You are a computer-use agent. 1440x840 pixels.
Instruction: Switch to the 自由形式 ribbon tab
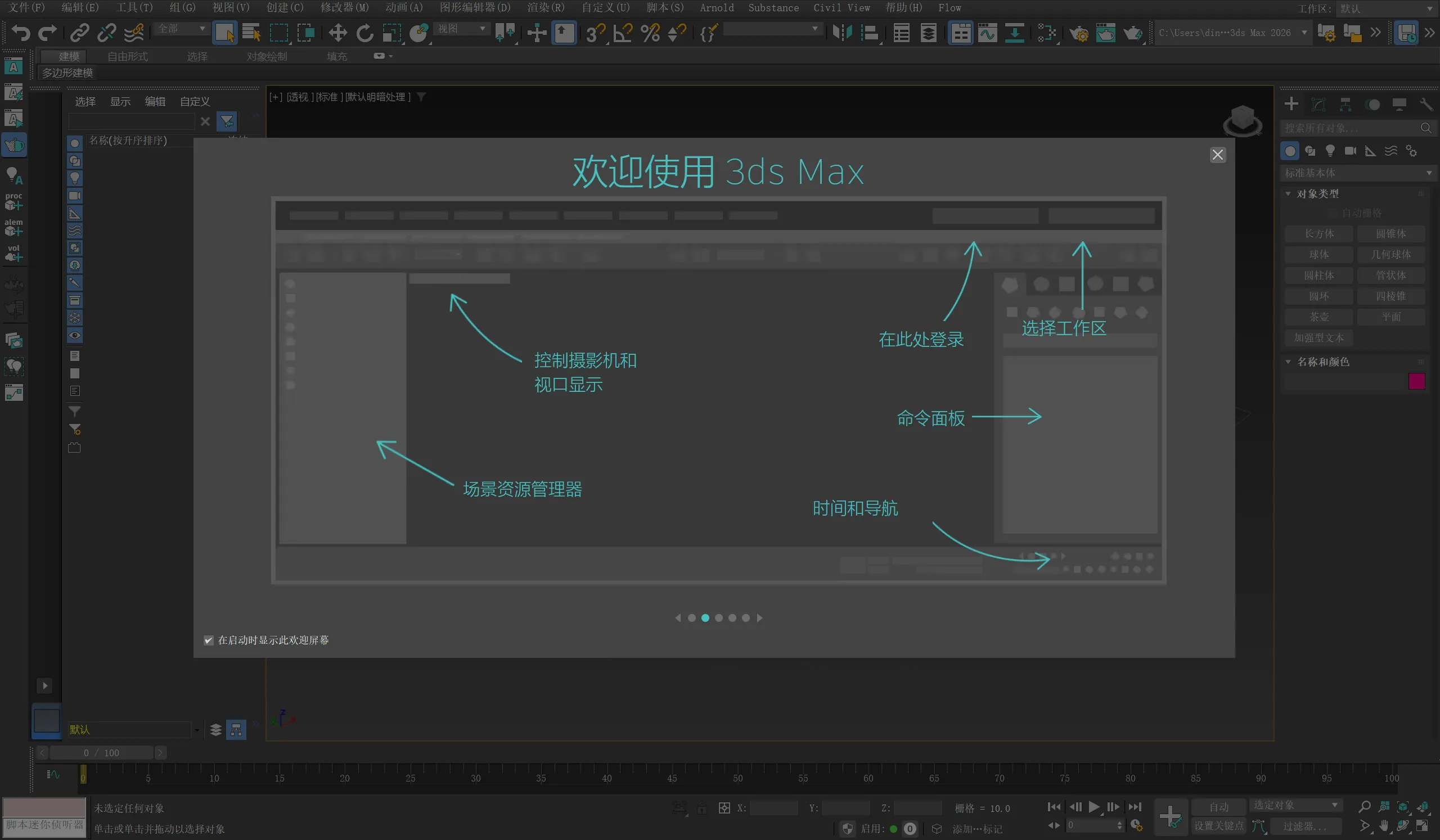pos(128,57)
